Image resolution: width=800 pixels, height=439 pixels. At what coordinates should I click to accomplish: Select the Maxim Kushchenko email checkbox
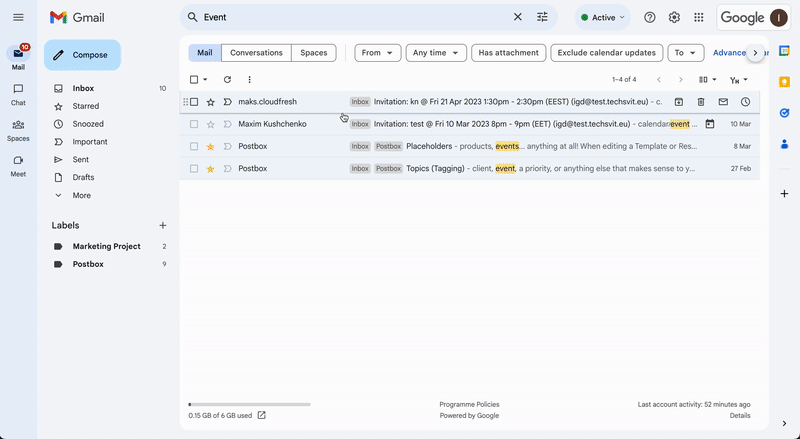point(194,124)
